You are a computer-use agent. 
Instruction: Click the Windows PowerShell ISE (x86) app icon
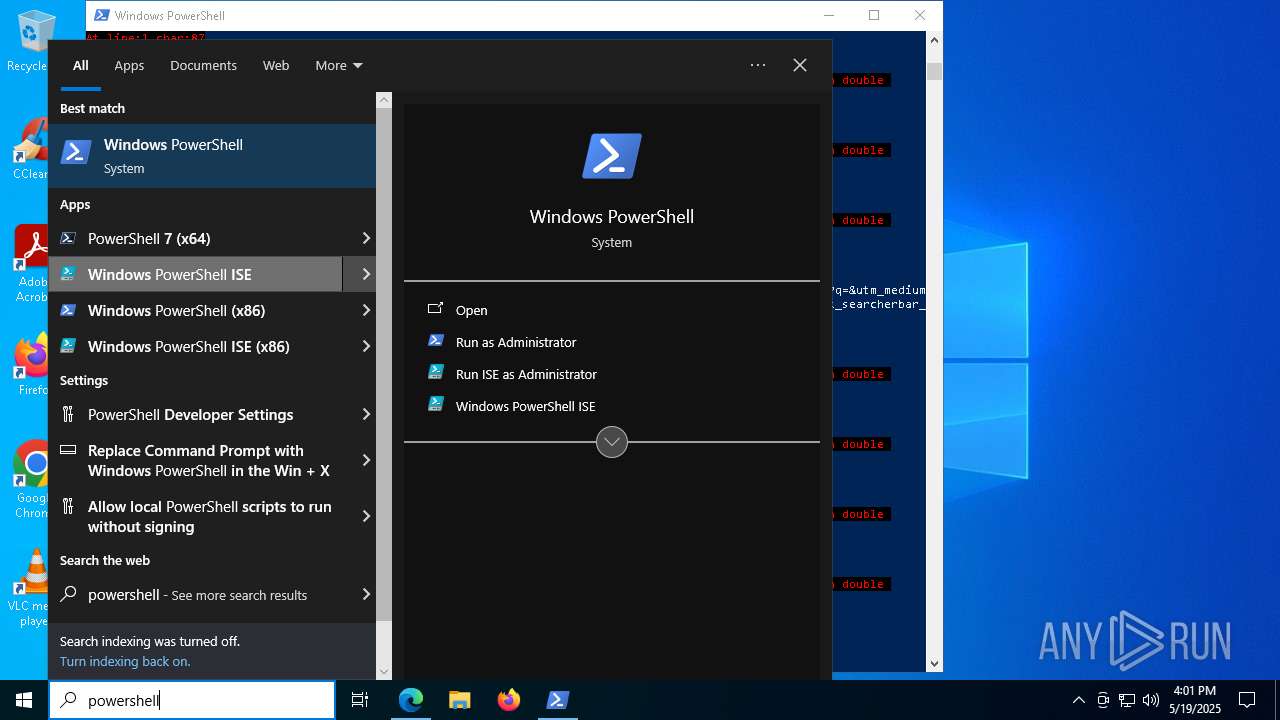(68, 346)
